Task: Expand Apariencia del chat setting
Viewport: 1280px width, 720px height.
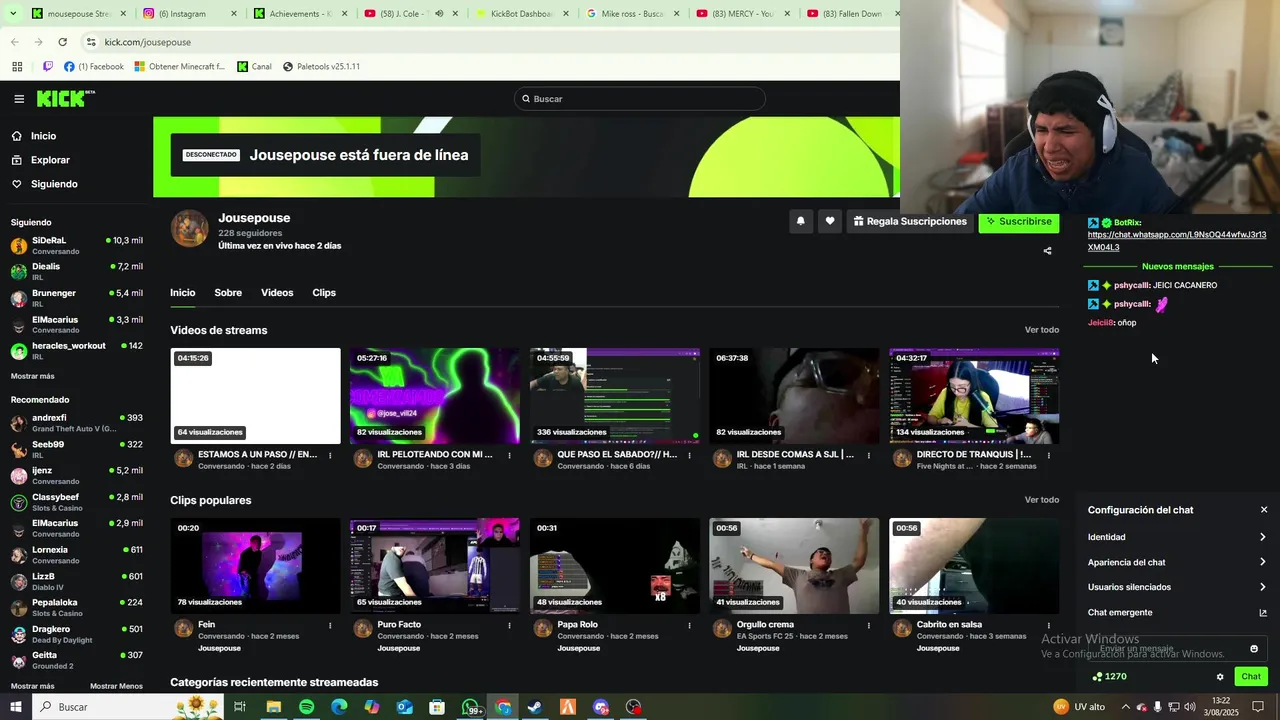Action: [1177, 562]
